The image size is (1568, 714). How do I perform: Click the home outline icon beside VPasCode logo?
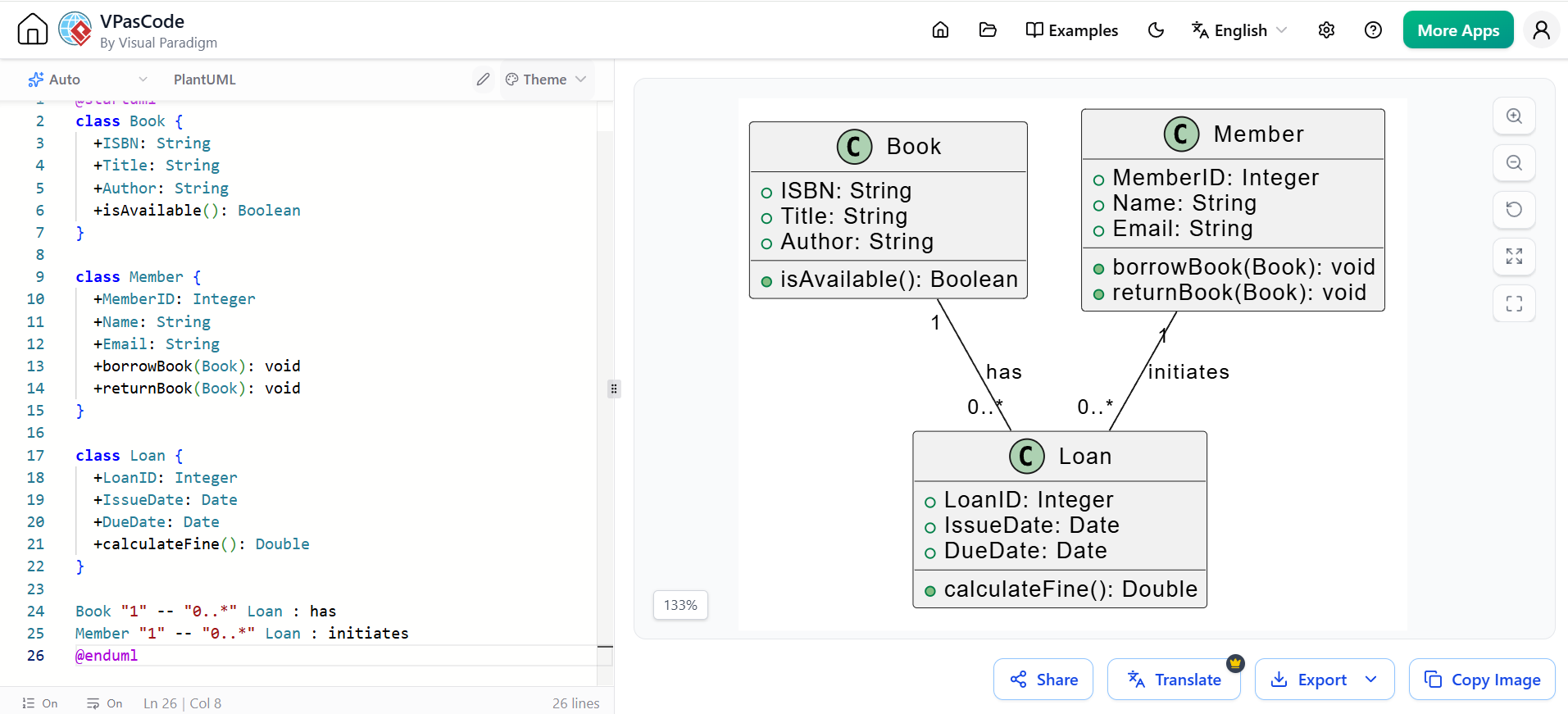(33, 30)
